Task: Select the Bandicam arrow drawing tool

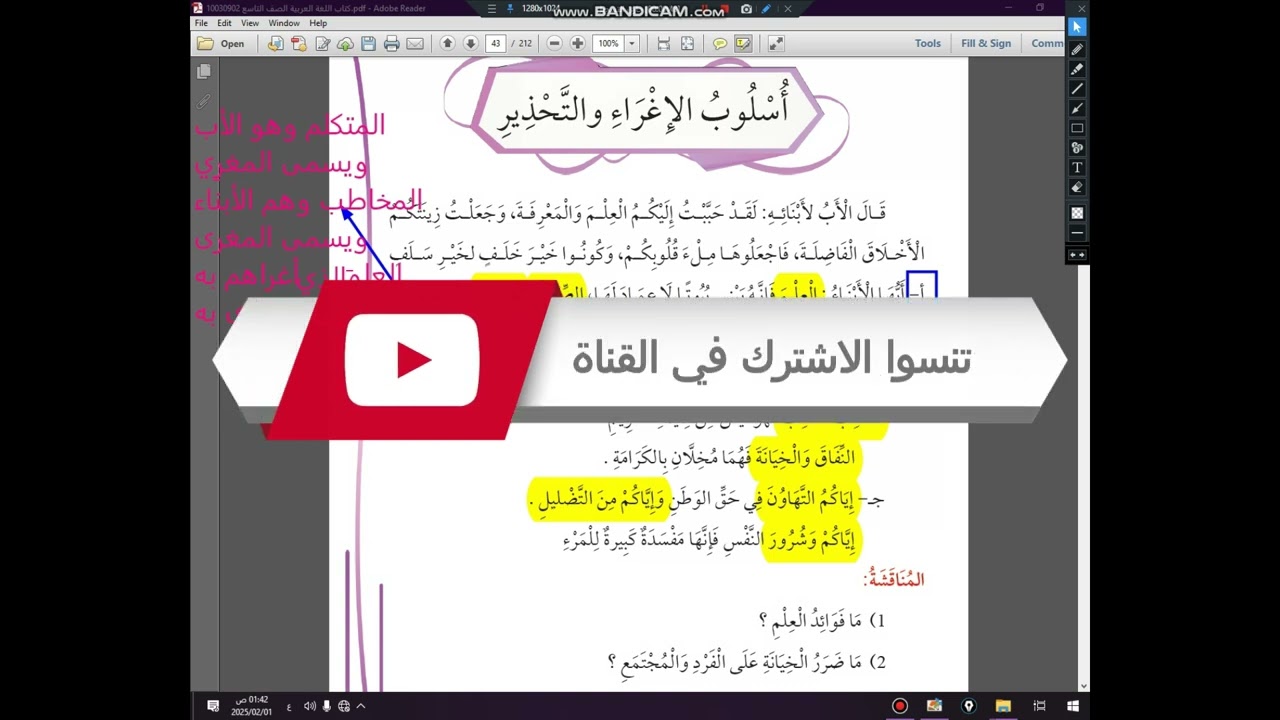Action: [1077, 108]
